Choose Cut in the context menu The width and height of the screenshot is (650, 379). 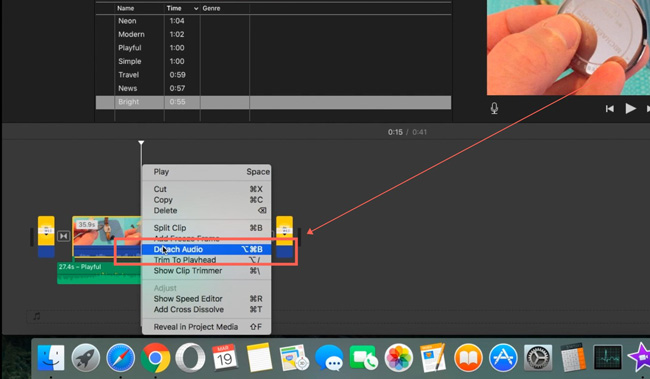pos(206,189)
